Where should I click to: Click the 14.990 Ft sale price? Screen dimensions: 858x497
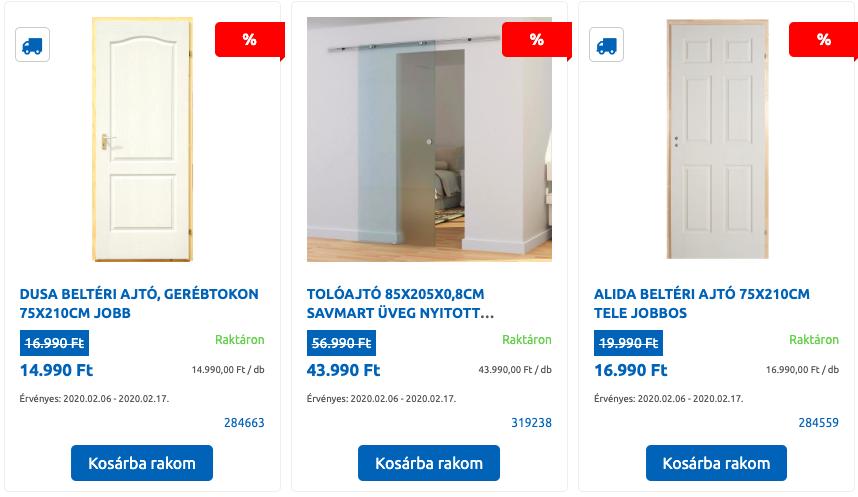56,371
